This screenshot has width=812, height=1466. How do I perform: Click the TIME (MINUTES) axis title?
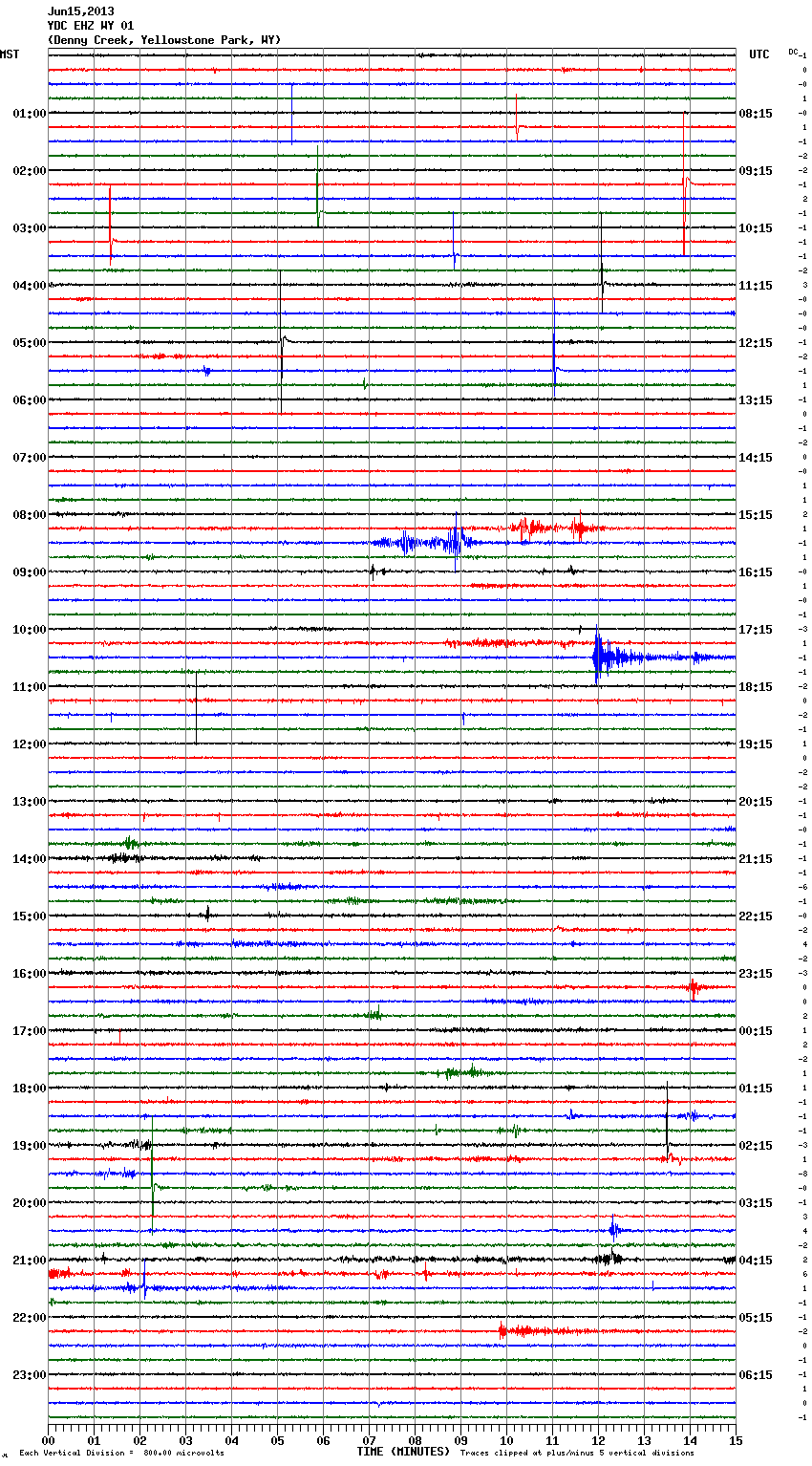(x=403, y=1452)
